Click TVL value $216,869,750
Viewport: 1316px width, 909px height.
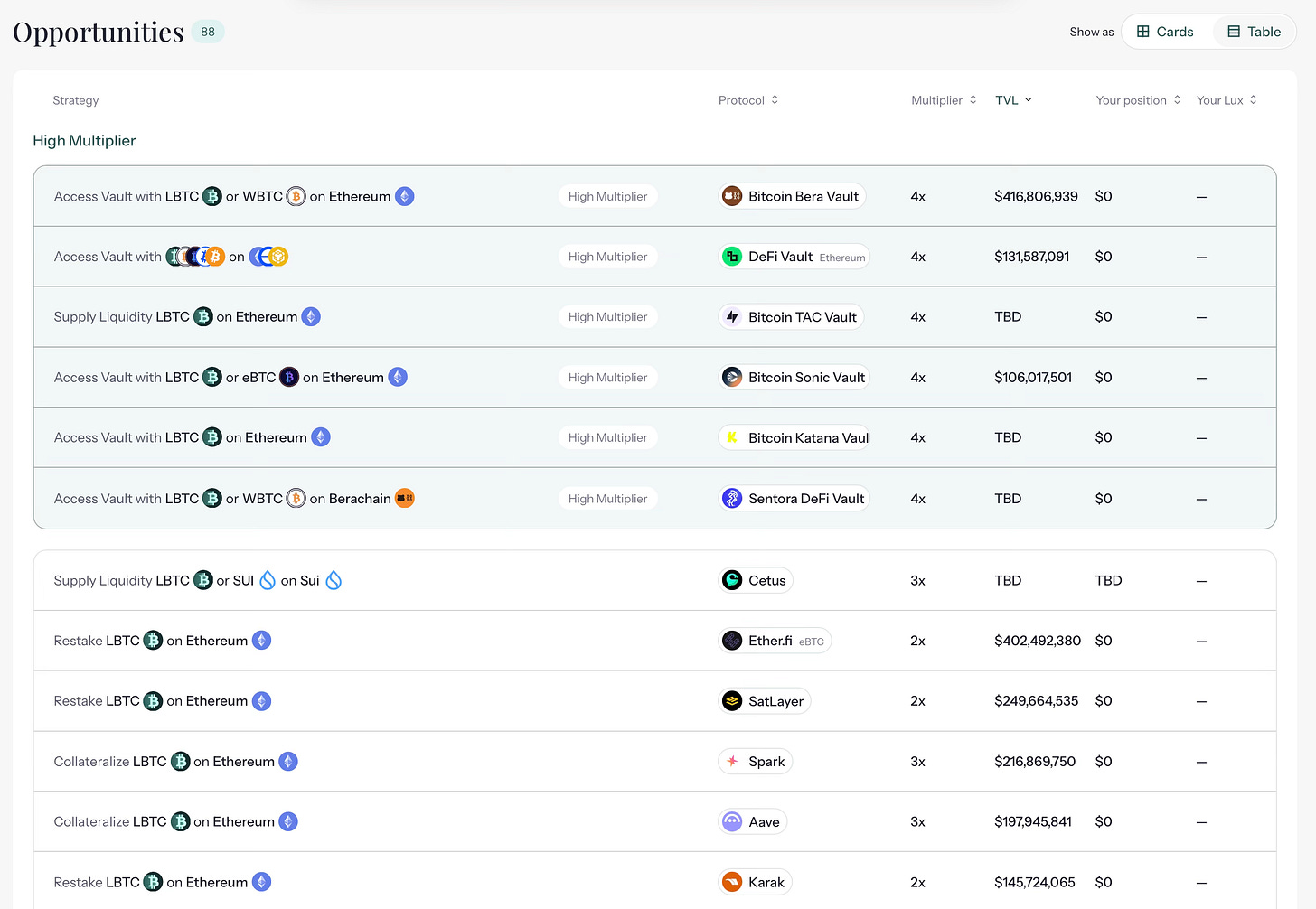point(1035,762)
